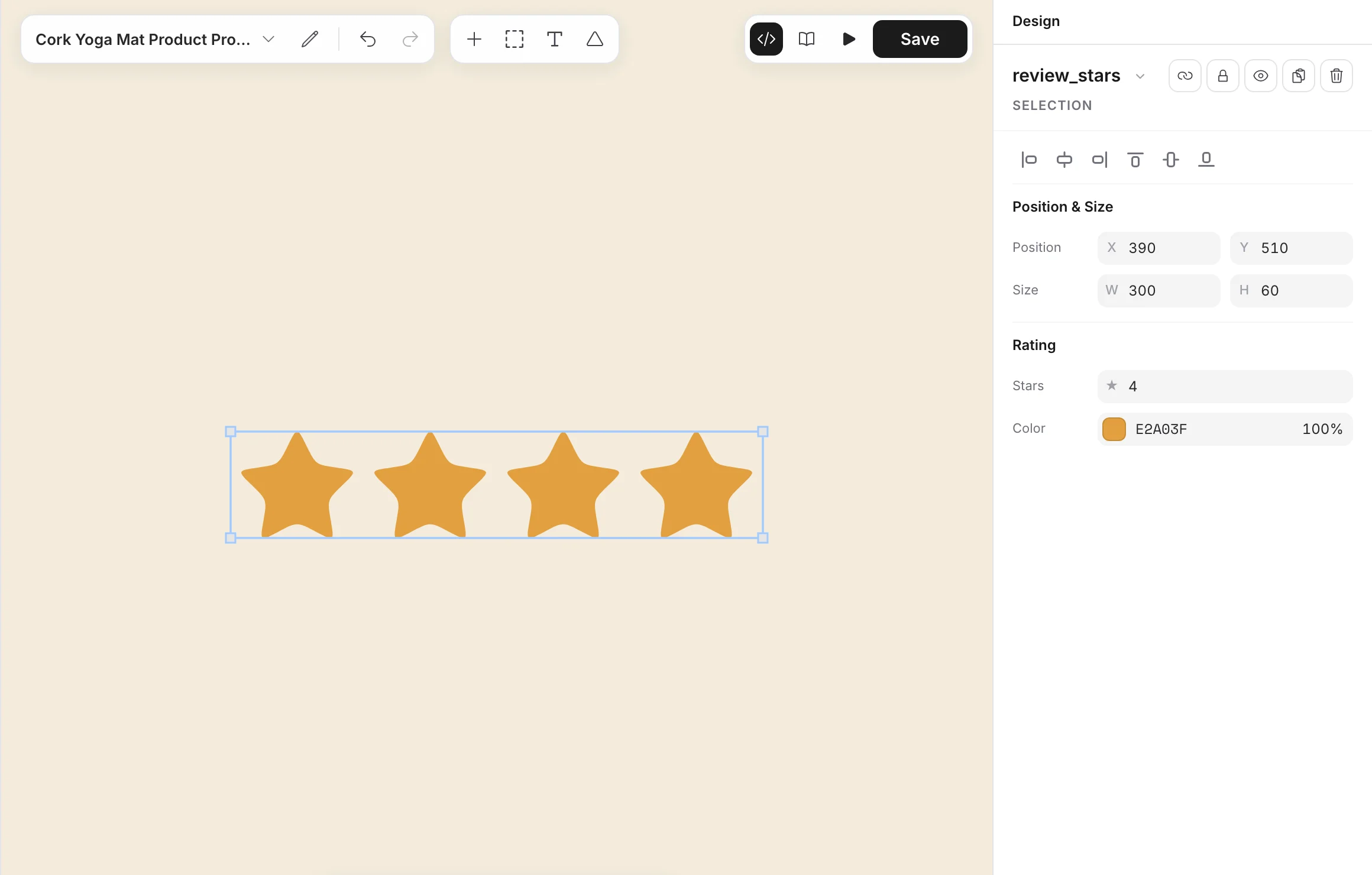Click the link icon for review_stars
1372x875 pixels.
coord(1185,76)
